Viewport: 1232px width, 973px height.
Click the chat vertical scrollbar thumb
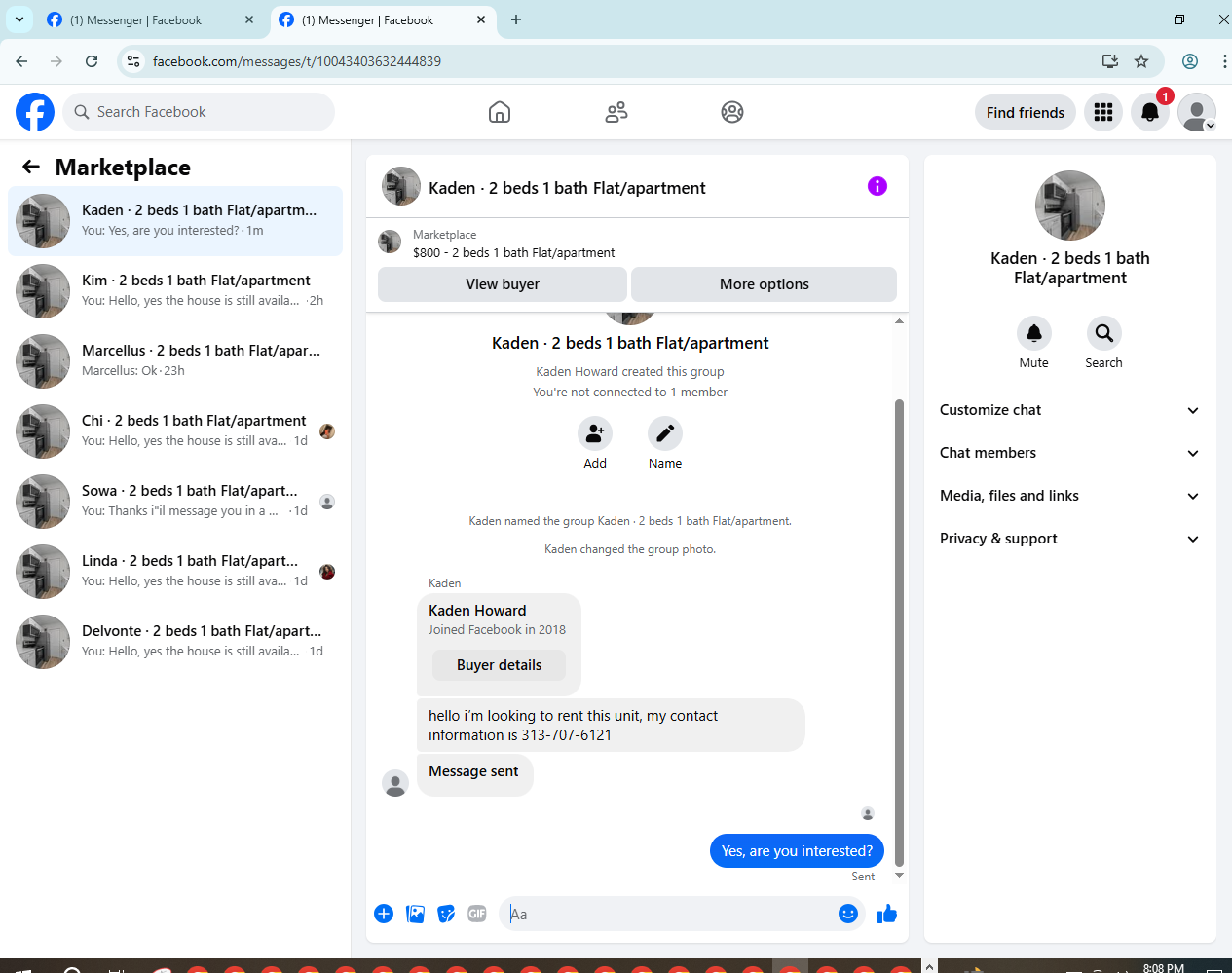(x=899, y=632)
